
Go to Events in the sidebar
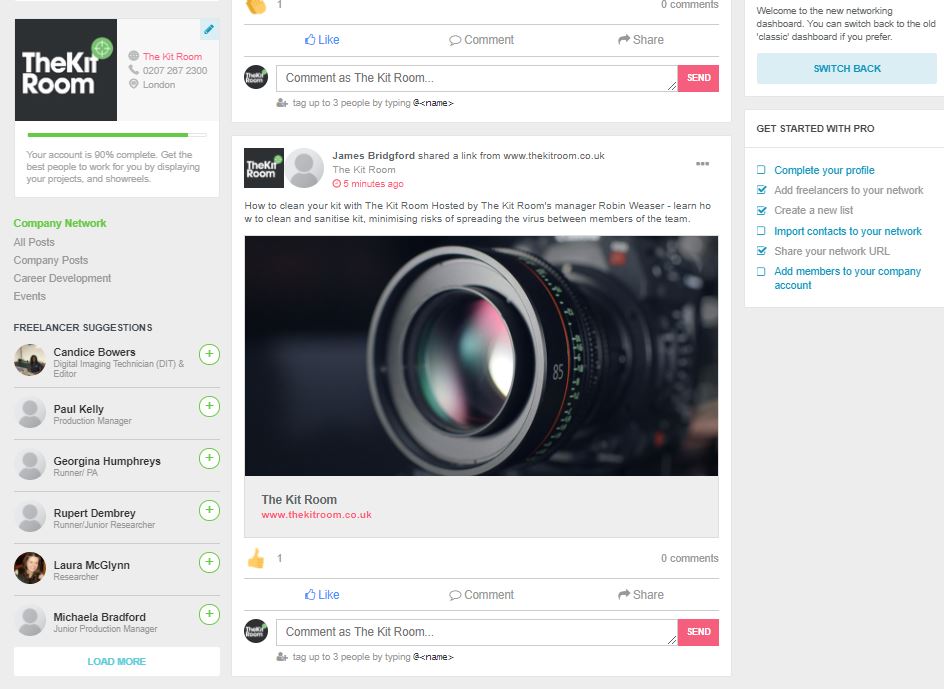click(29, 296)
